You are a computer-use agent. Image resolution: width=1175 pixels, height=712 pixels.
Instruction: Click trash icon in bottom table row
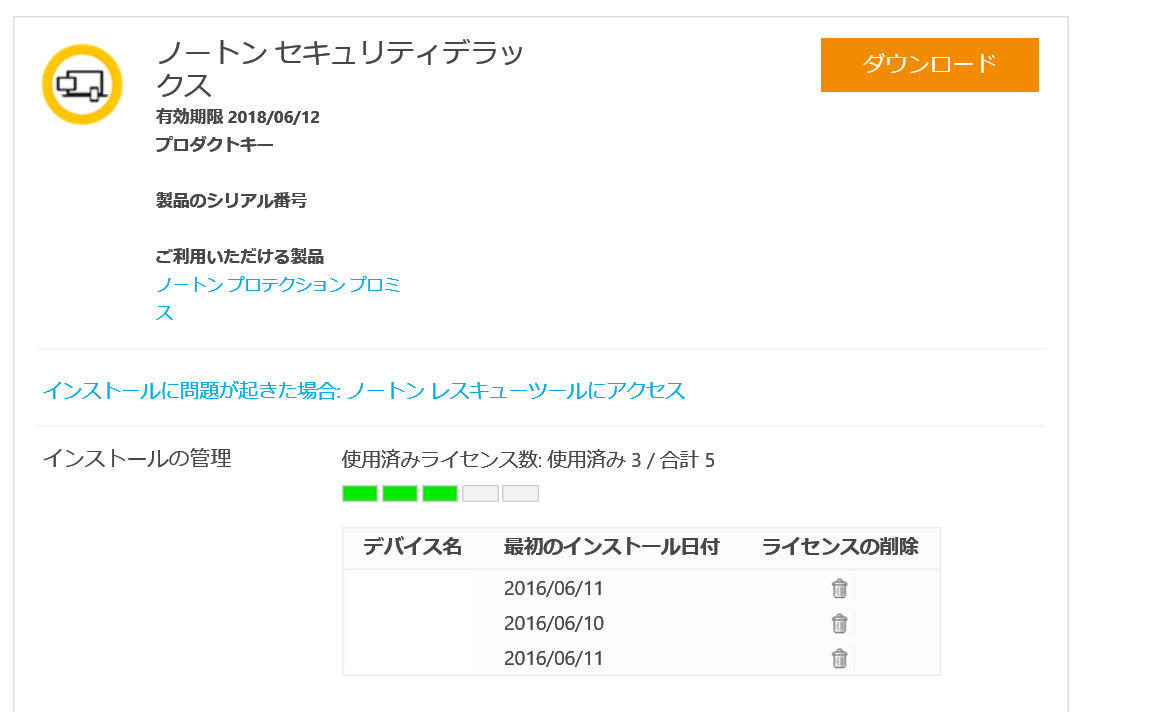click(x=839, y=658)
